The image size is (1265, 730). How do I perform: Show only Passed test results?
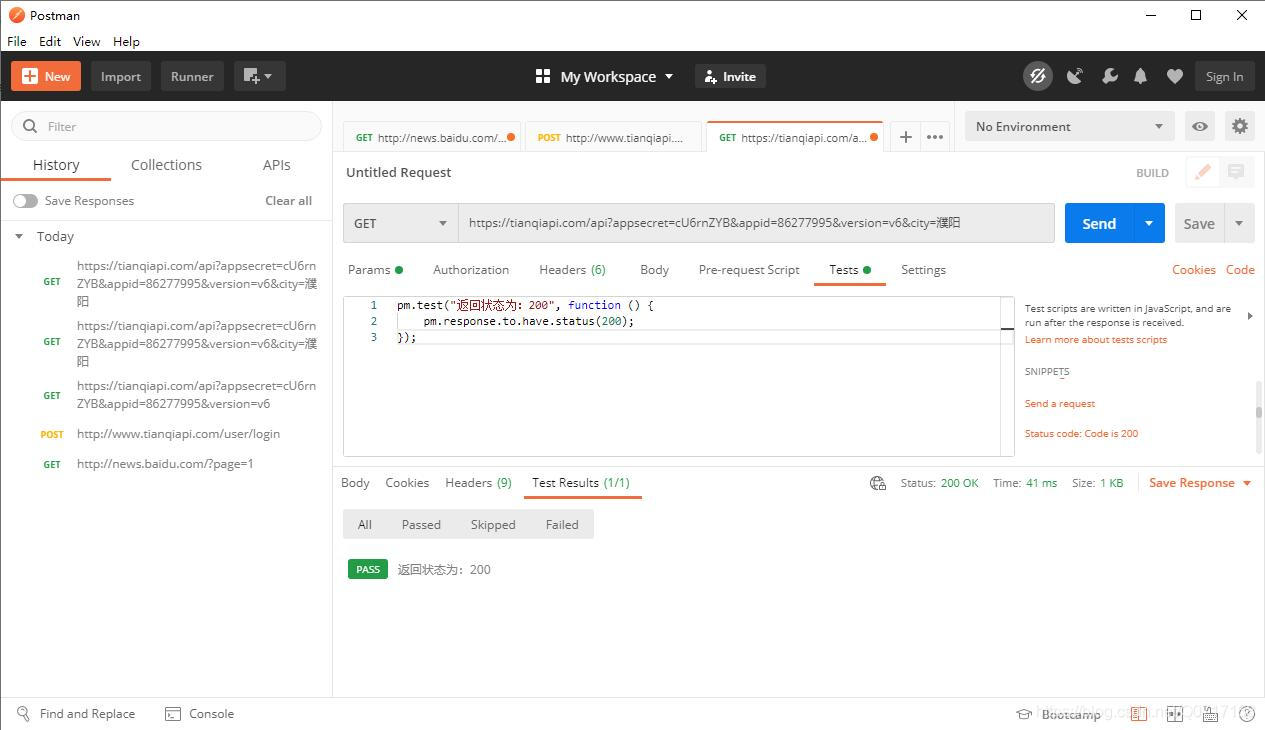[x=421, y=525]
